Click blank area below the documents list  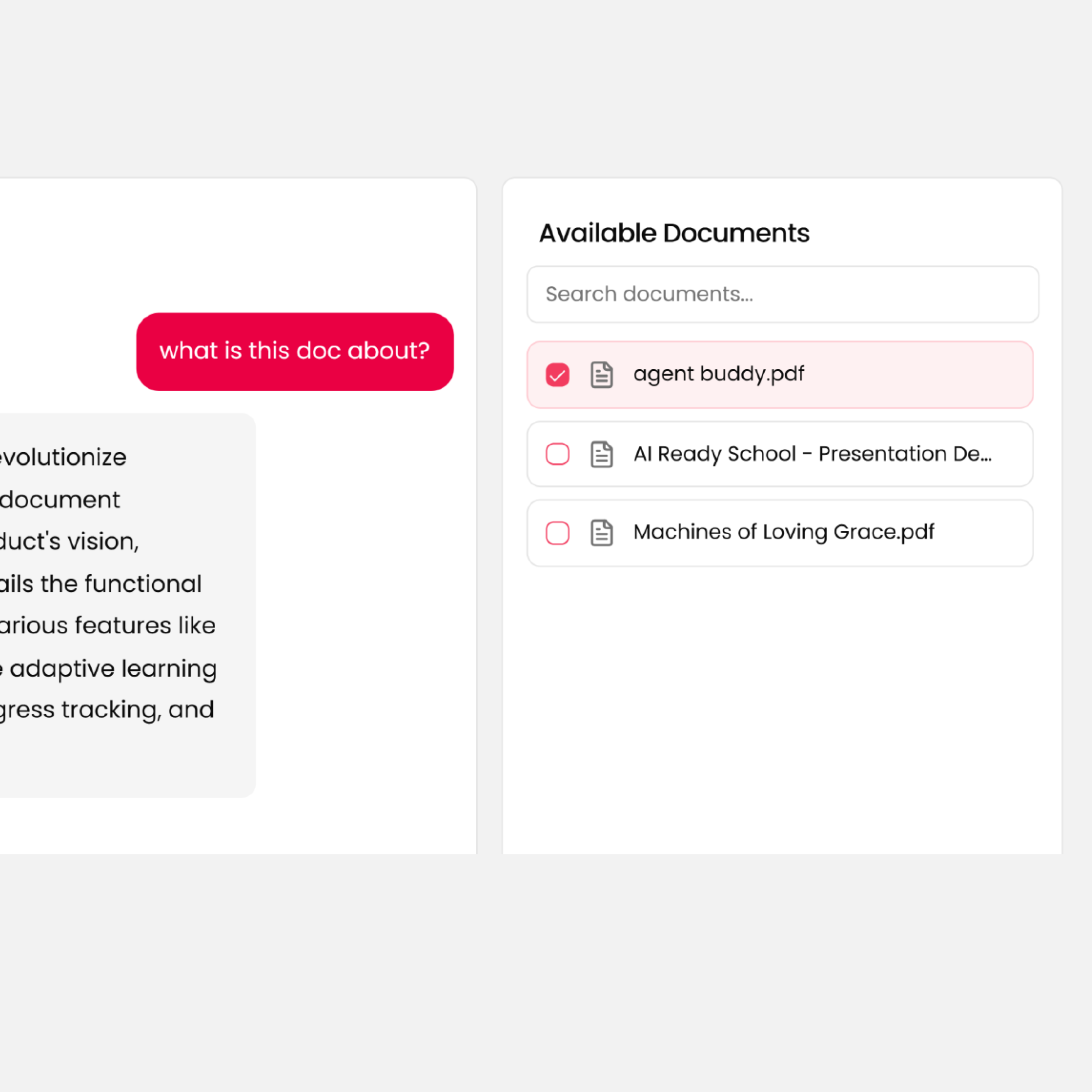(782, 707)
